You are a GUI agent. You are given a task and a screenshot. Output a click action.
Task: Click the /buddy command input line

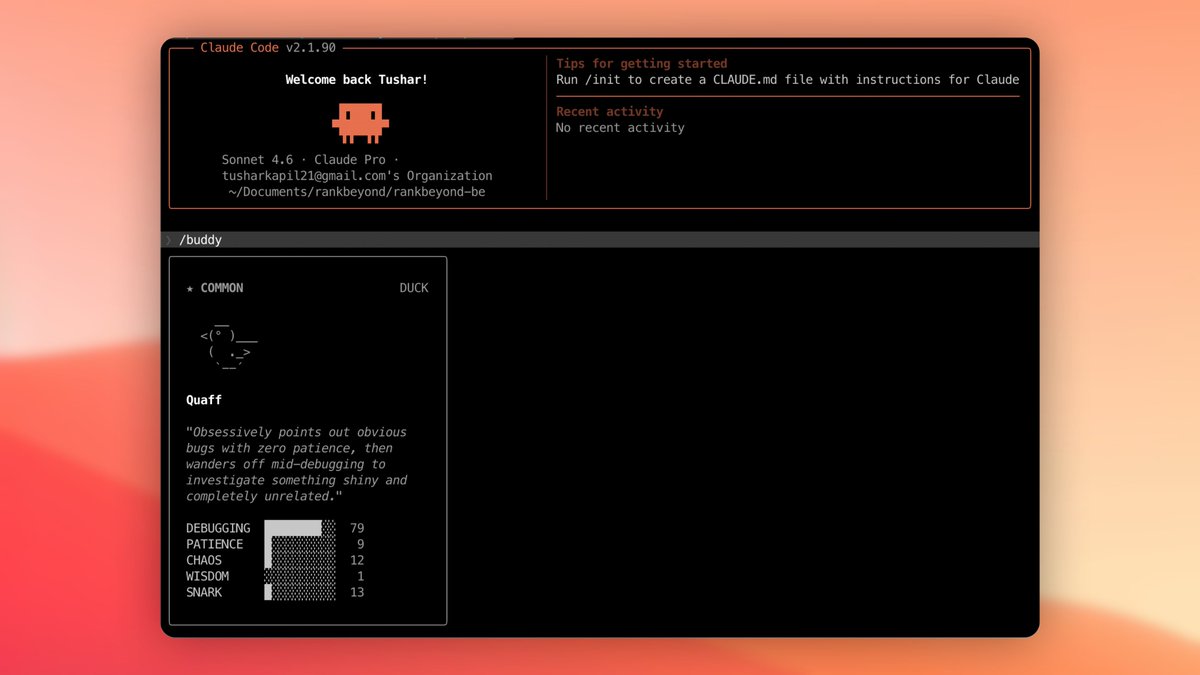click(x=600, y=240)
